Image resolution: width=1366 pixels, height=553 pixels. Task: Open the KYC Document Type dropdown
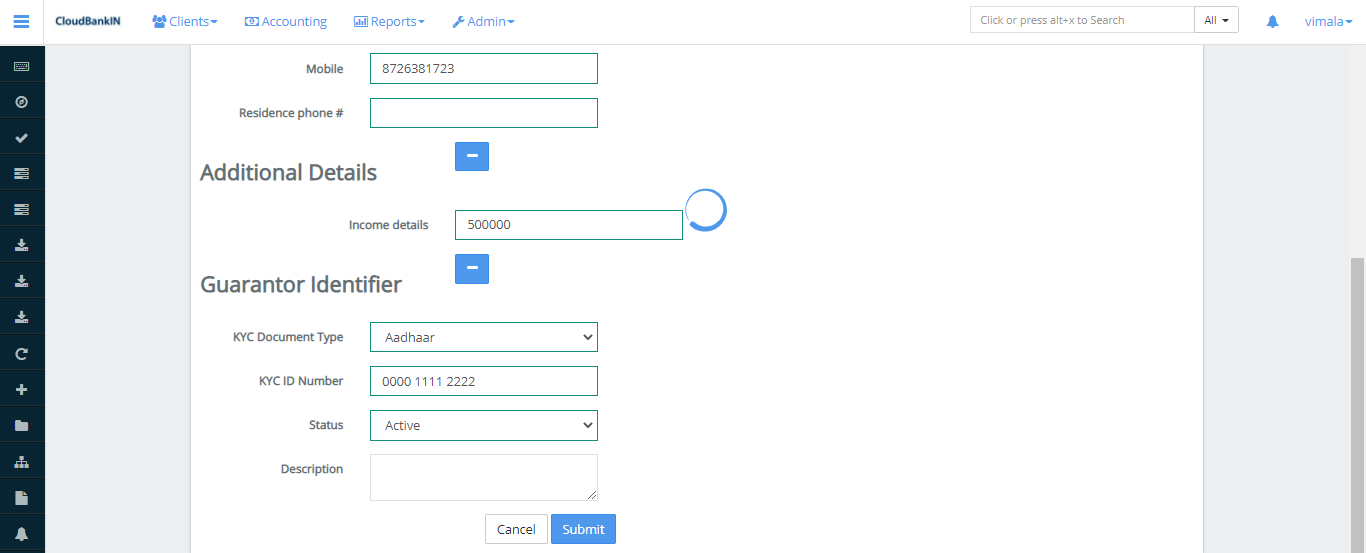[x=483, y=337]
